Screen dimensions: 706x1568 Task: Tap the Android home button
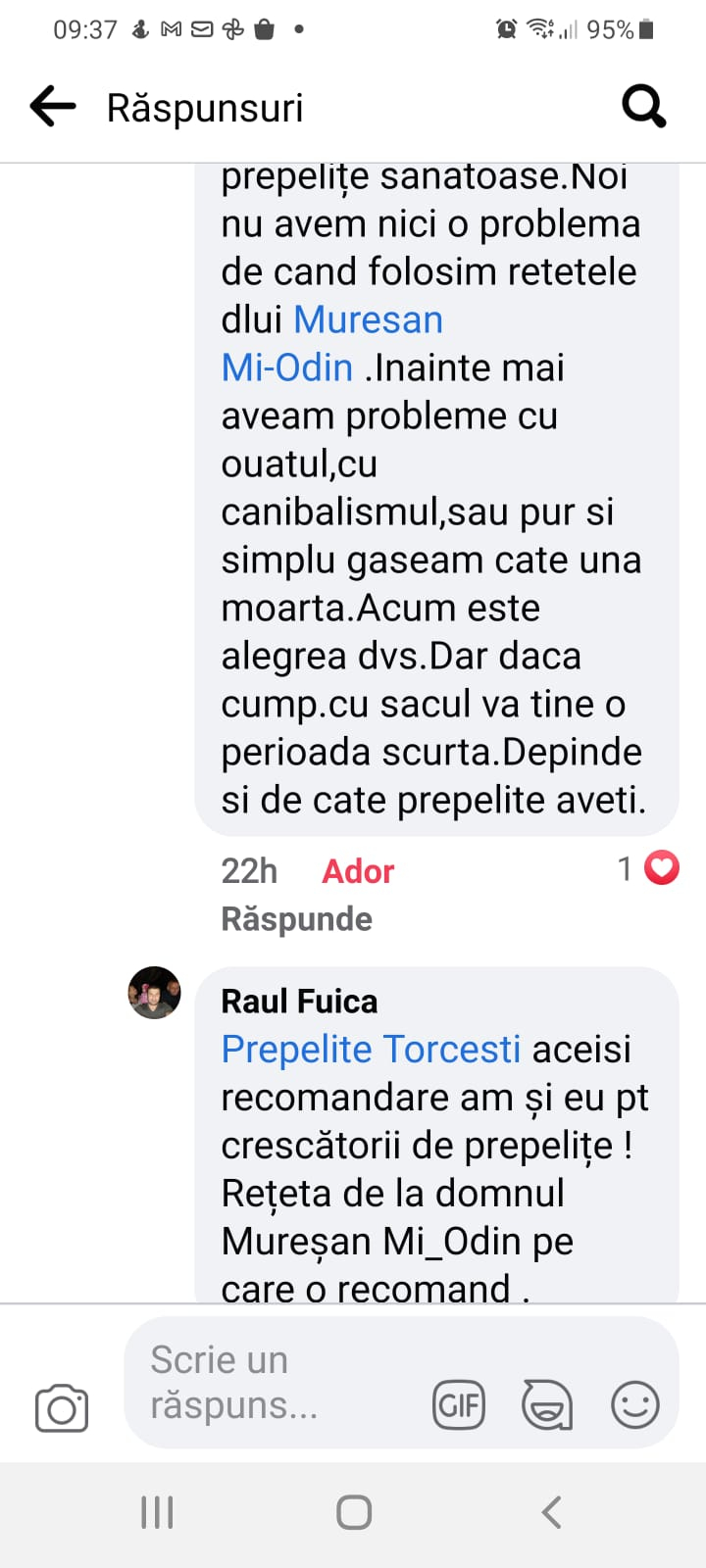354,1512
